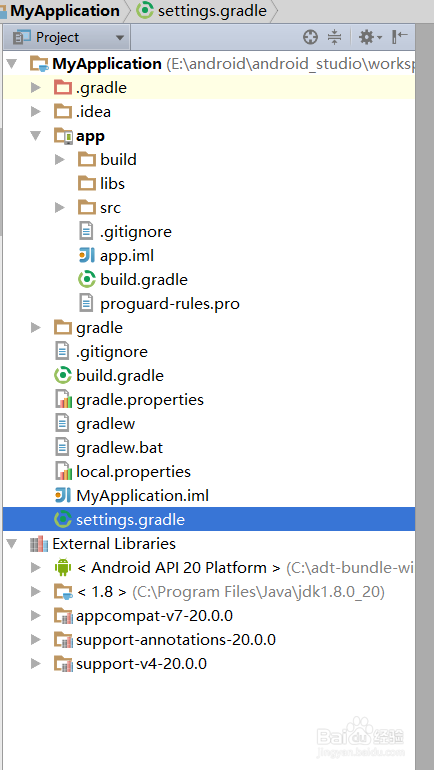Click the JDK 1.8 folder icon
Screen dimensions: 434x770
pyautogui.click(x=63, y=592)
